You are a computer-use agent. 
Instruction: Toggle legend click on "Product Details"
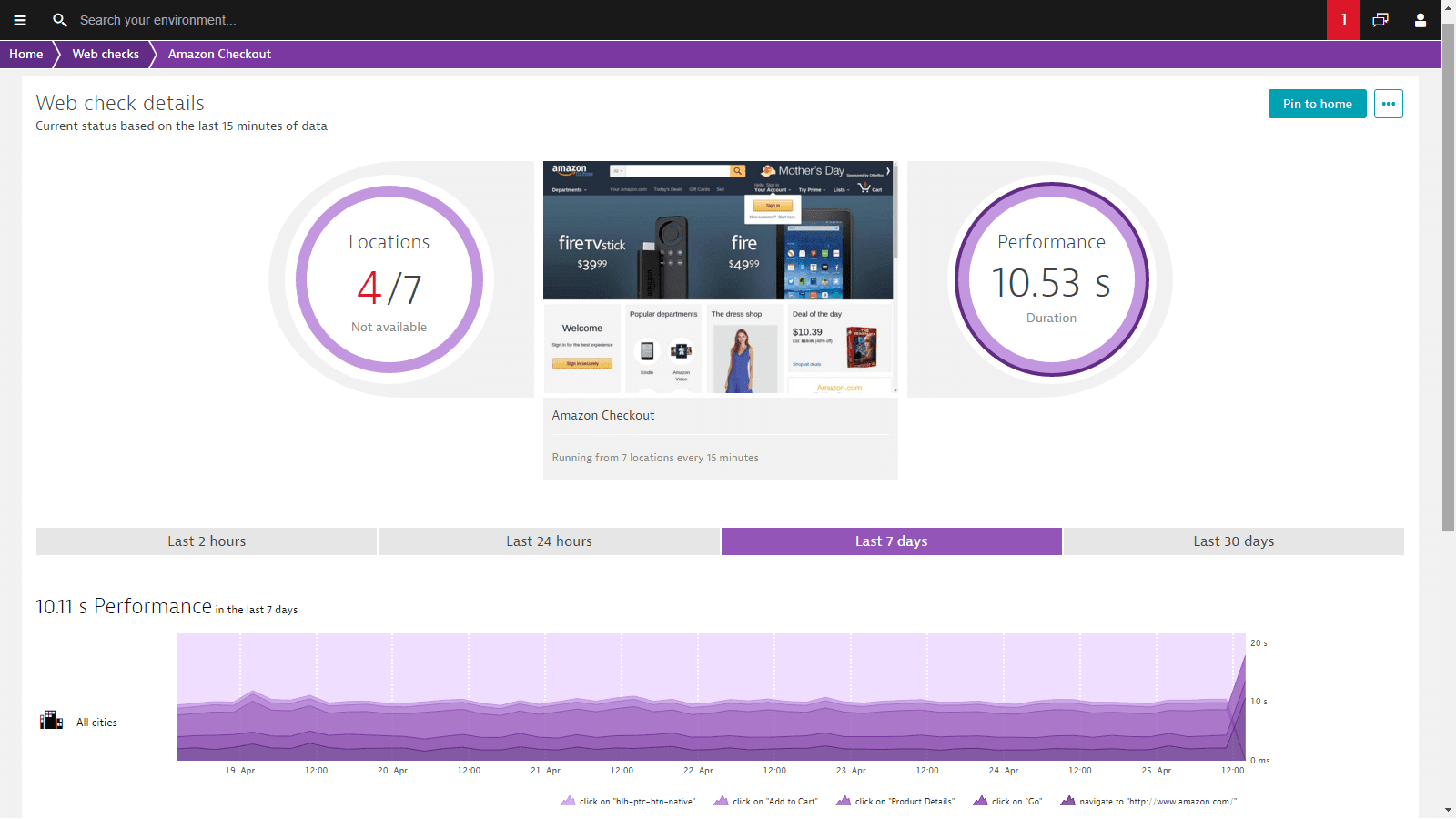[895, 801]
